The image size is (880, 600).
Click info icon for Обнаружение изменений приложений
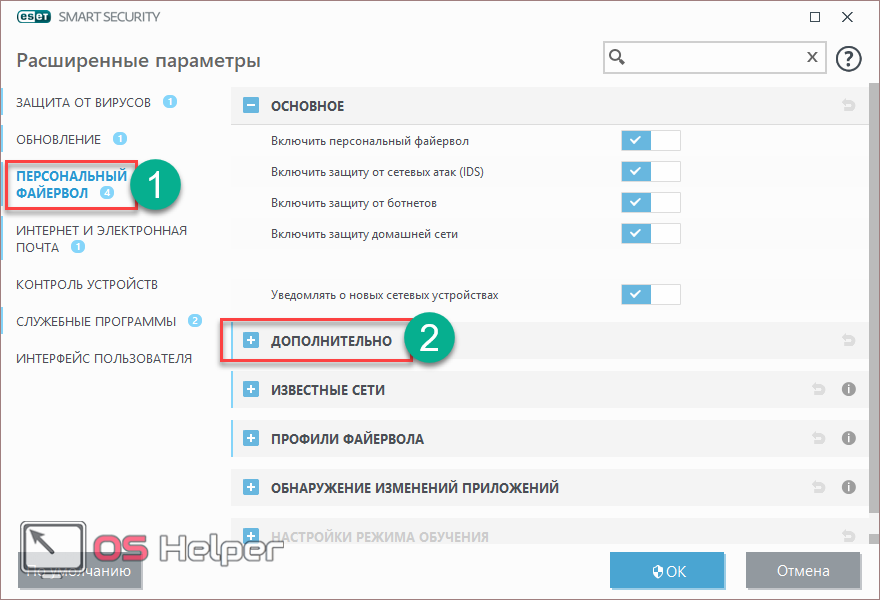click(x=848, y=488)
